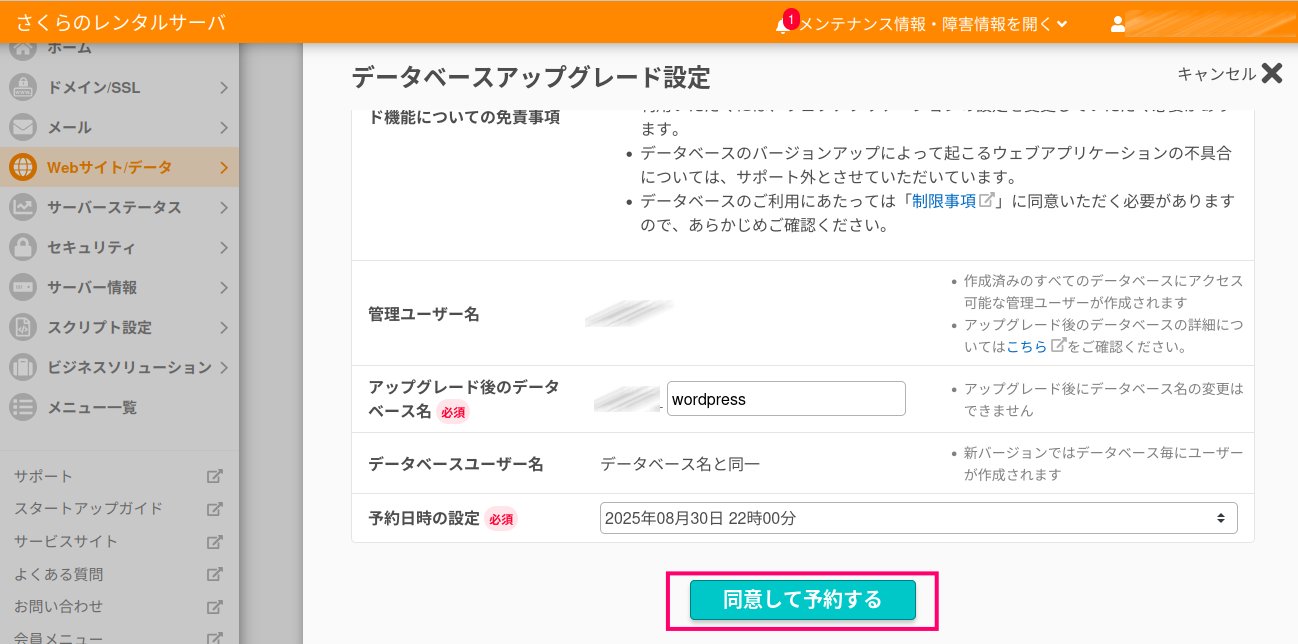The width and height of the screenshot is (1298, 644).
Task: Expand the サーバー情報 menu chevron
Action: (x=224, y=288)
